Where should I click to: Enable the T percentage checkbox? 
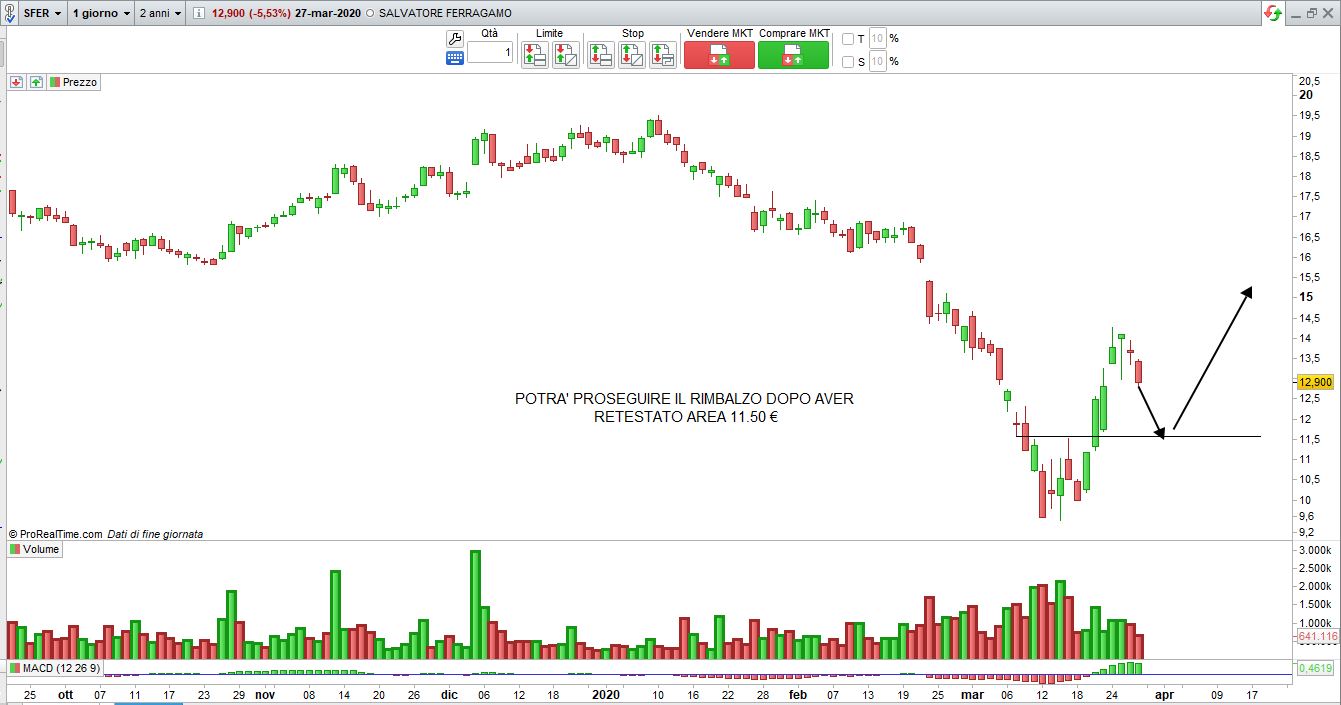848,39
